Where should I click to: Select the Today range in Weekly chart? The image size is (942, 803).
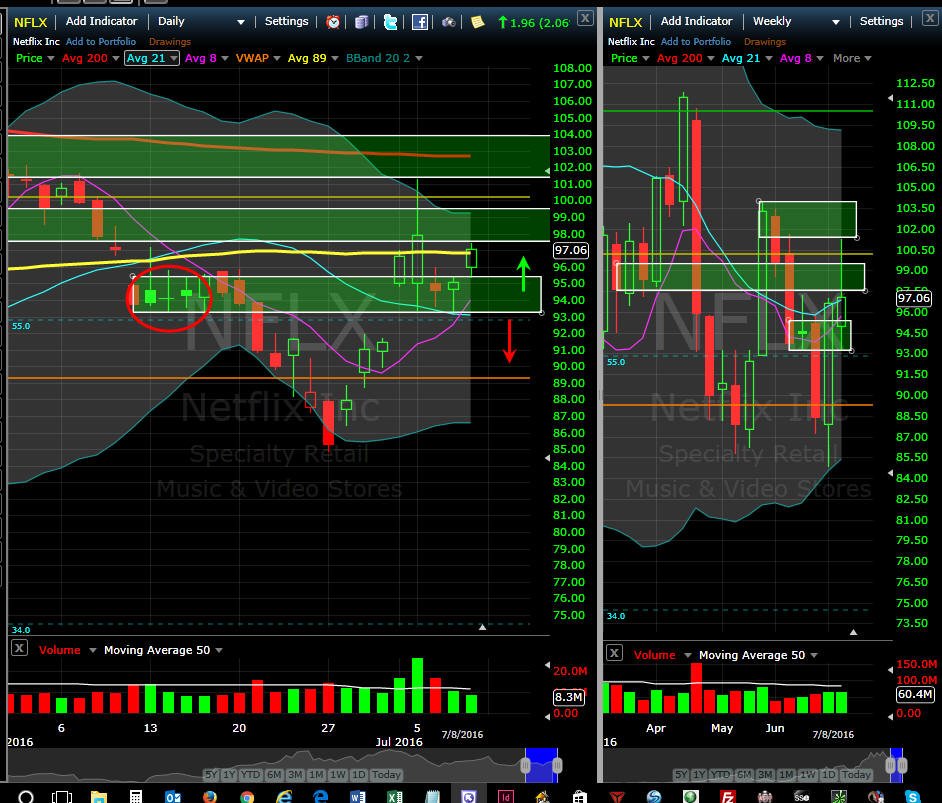click(x=855, y=775)
